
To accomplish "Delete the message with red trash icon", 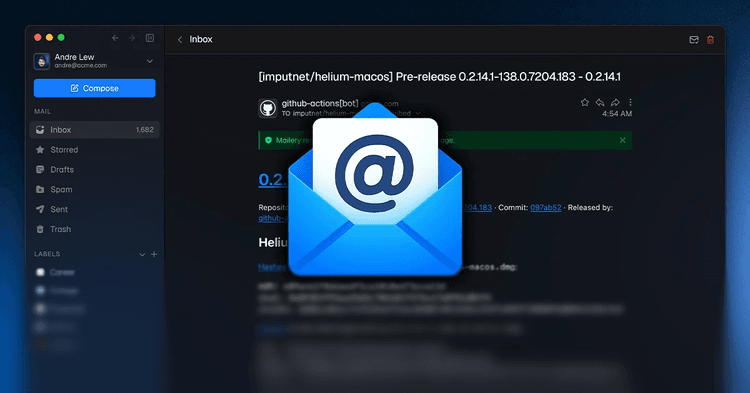I will click(710, 40).
